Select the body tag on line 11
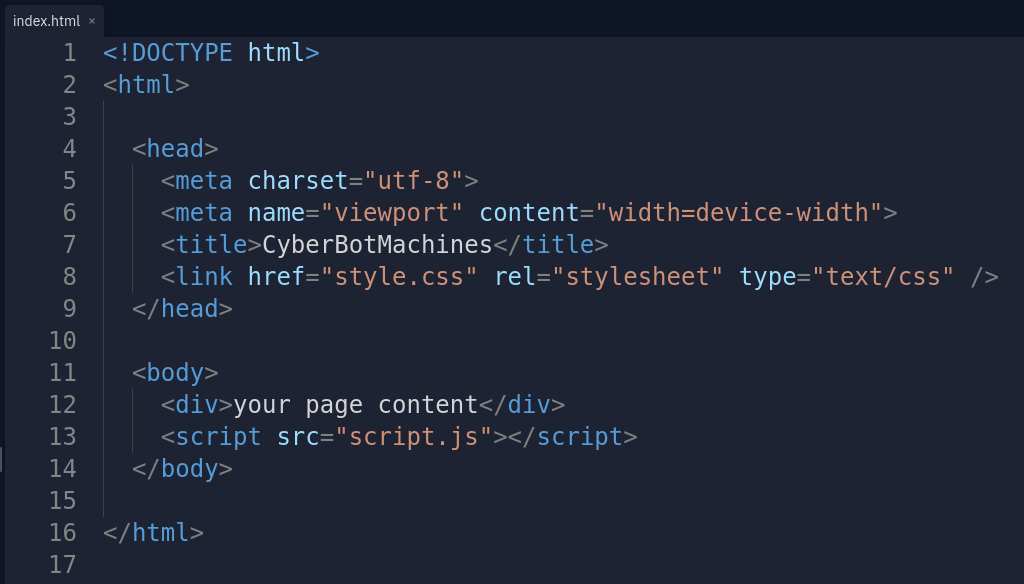 [176, 372]
